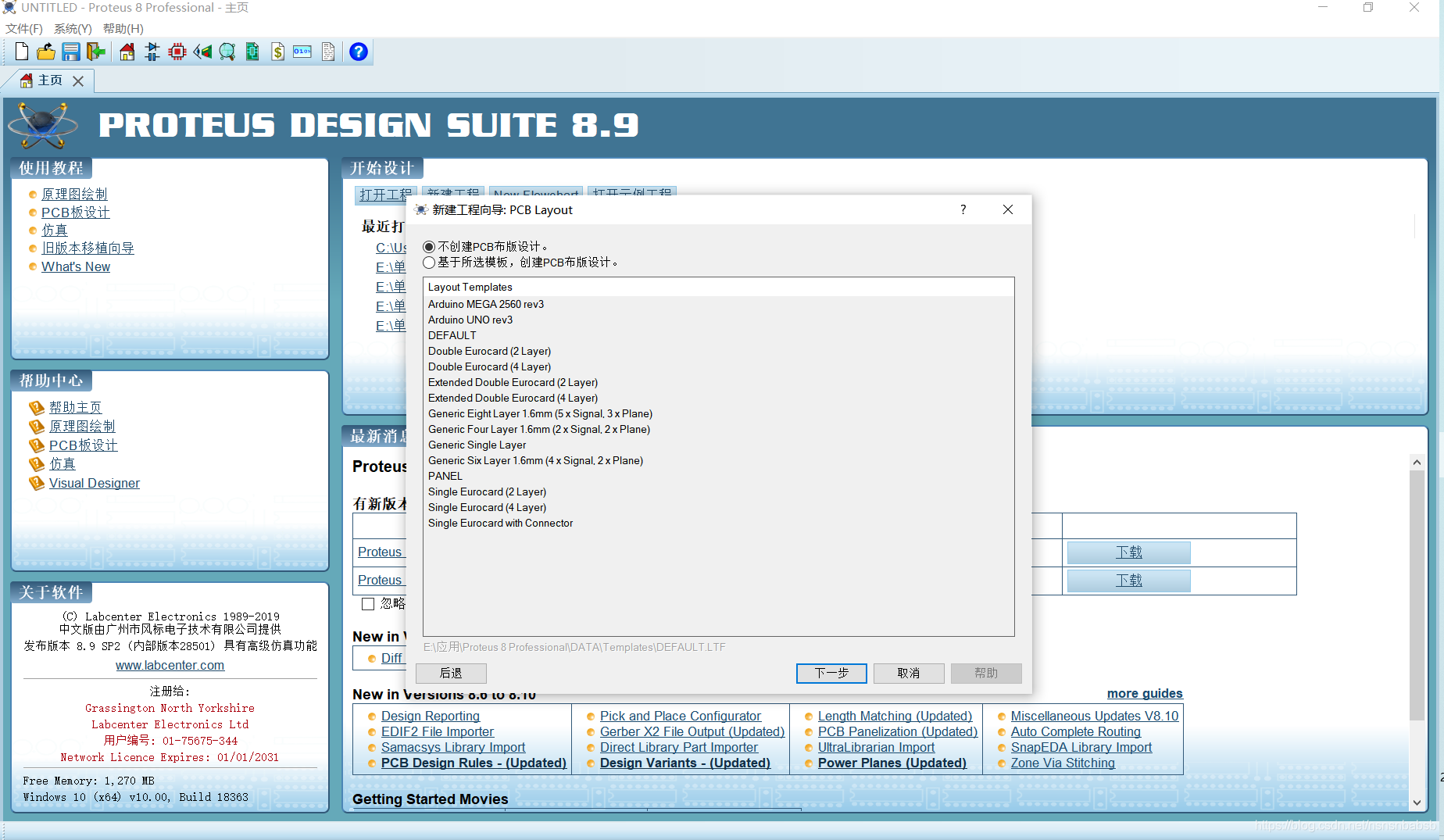Open the 系统(Y) menu
The height and width of the screenshot is (840, 1444).
73,29
